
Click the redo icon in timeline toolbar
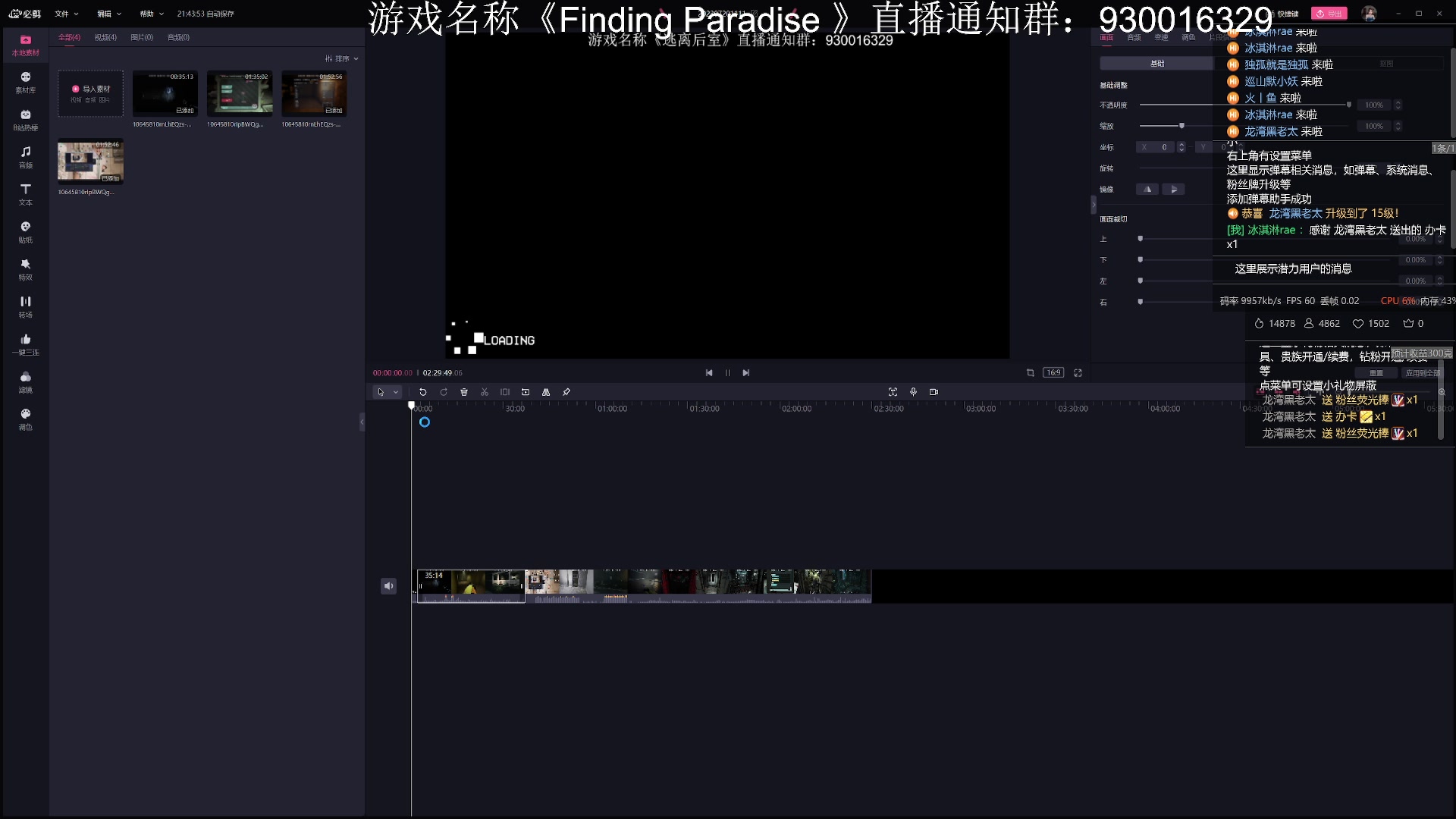[x=444, y=392]
